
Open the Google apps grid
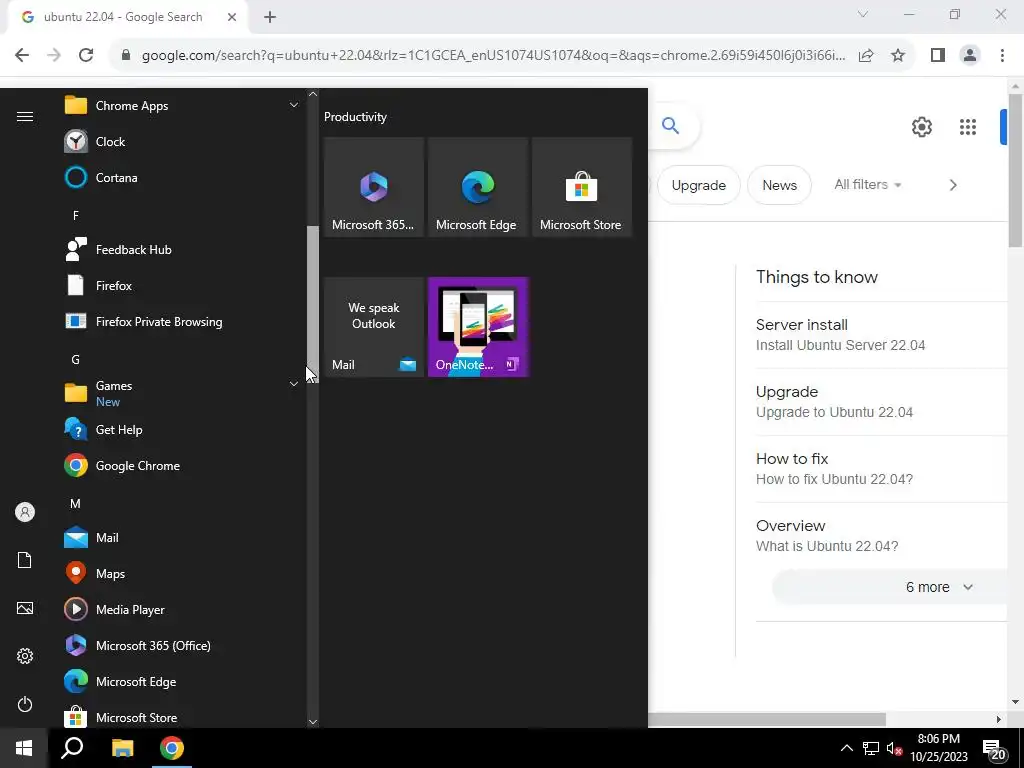[968, 127]
